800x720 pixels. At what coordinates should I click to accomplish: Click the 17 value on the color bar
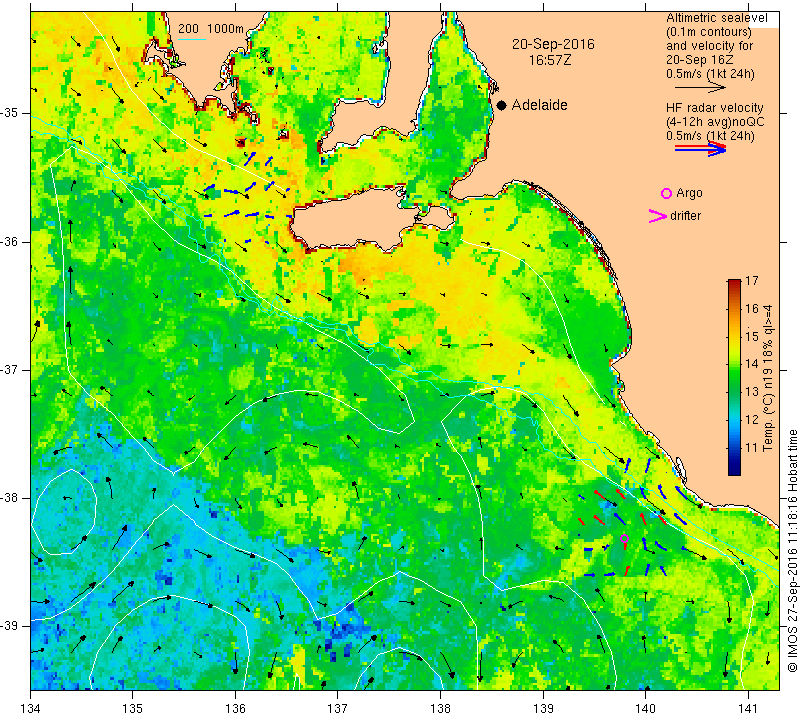point(751,281)
